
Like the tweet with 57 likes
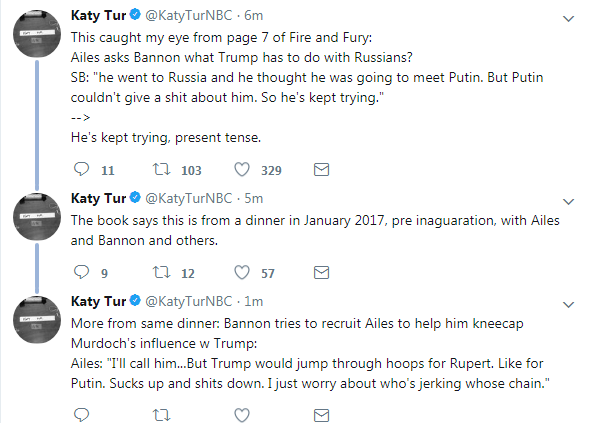pos(242,272)
